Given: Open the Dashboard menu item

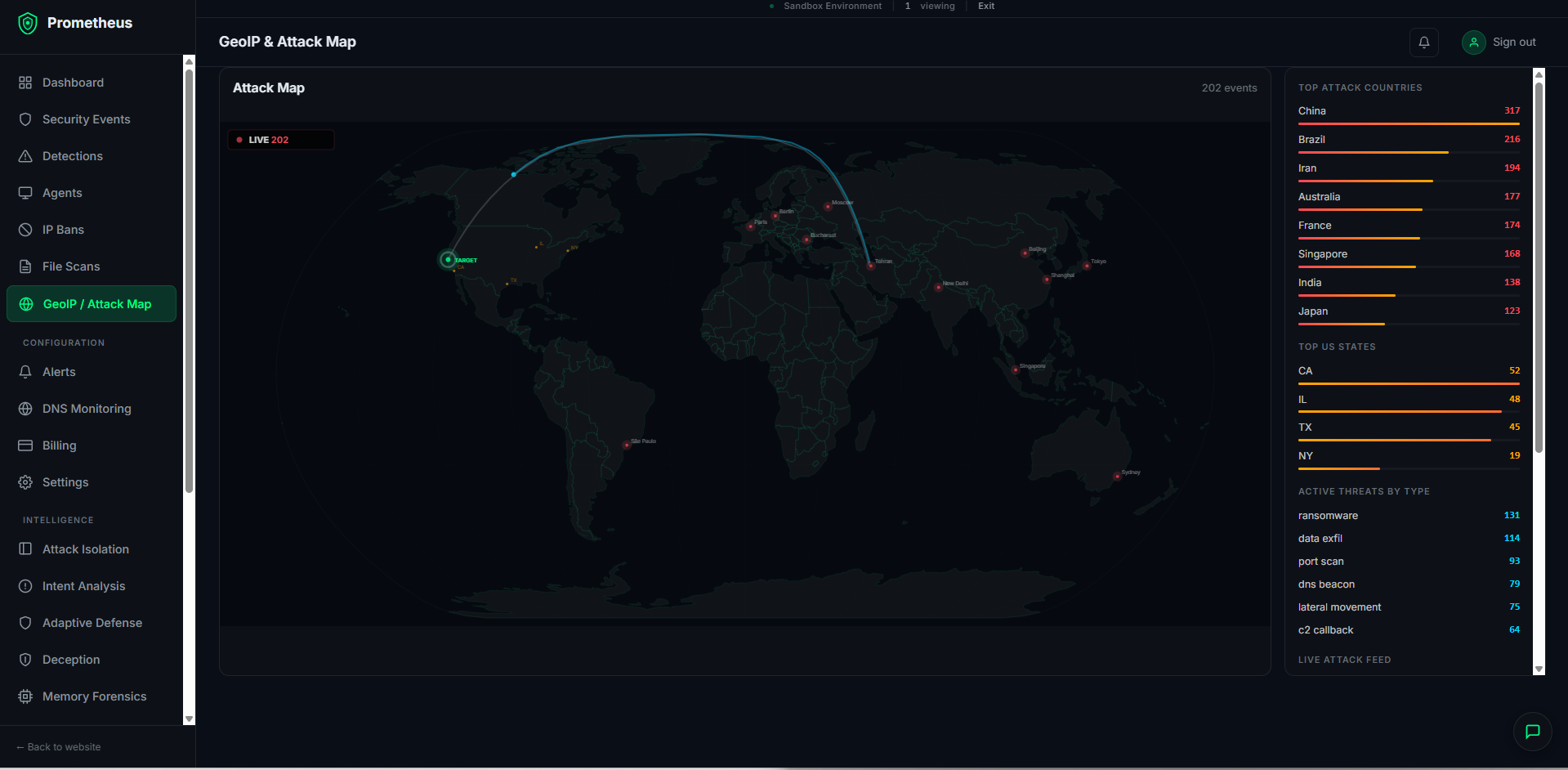Looking at the screenshot, I should coord(92,83).
